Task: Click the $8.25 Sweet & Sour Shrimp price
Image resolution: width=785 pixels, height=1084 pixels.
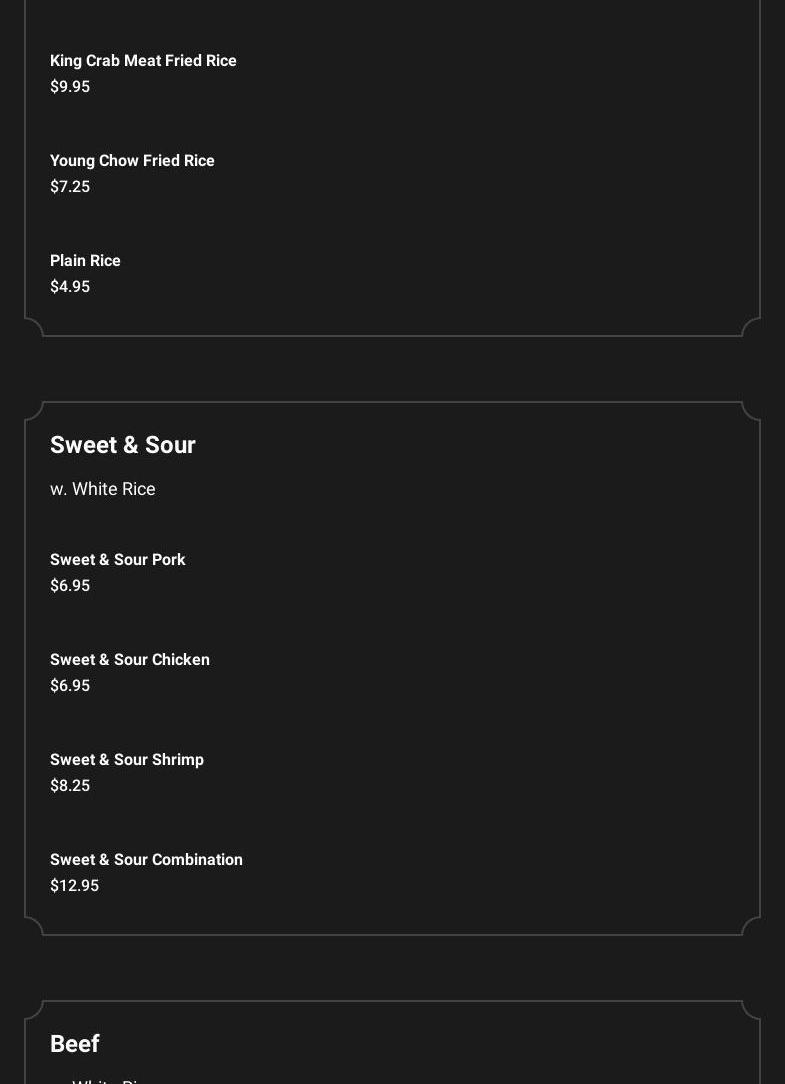Action: [70, 786]
